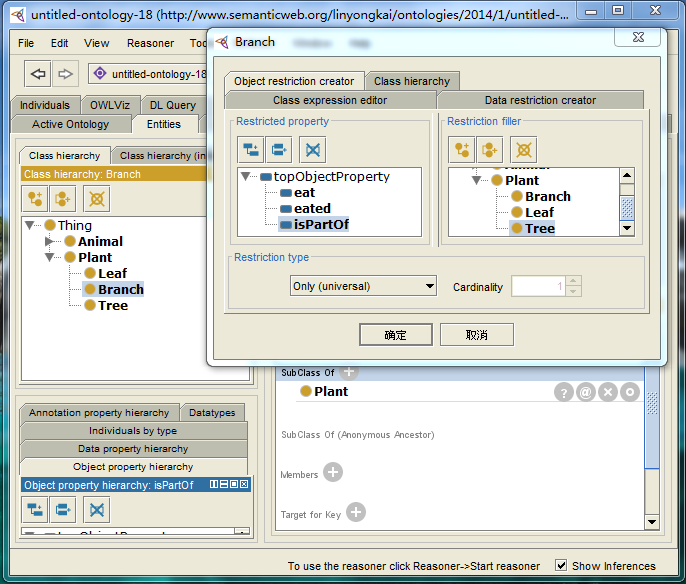Image resolution: width=686 pixels, height=584 pixels.
Task: Switch to Class expression editor tab
Action: (x=330, y=100)
